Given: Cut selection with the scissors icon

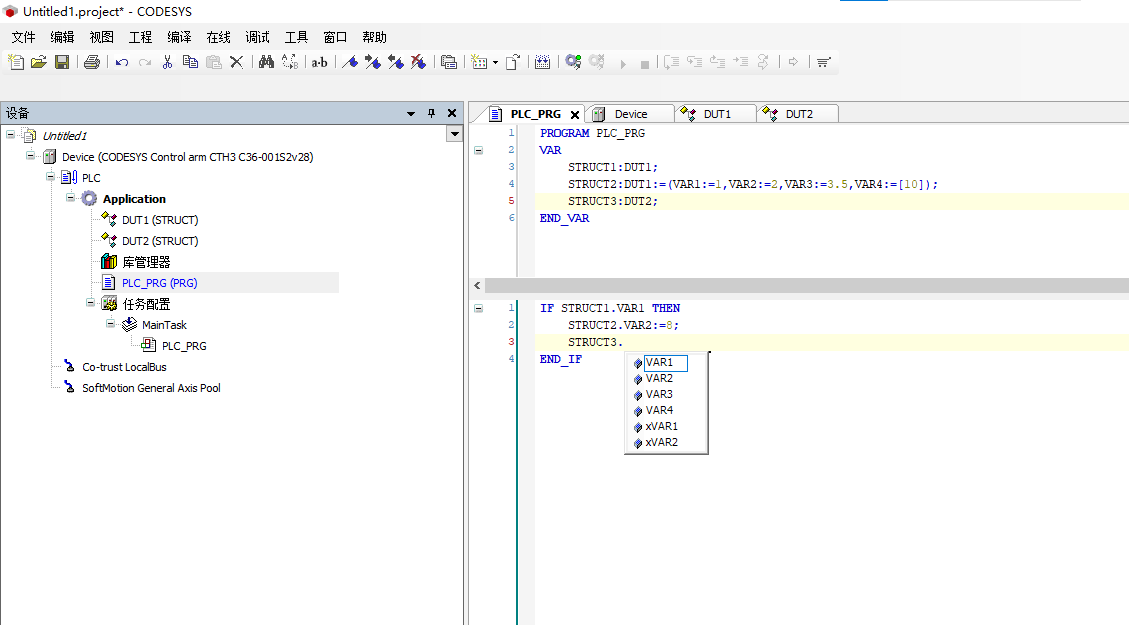Looking at the screenshot, I should click(x=168, y=62).
